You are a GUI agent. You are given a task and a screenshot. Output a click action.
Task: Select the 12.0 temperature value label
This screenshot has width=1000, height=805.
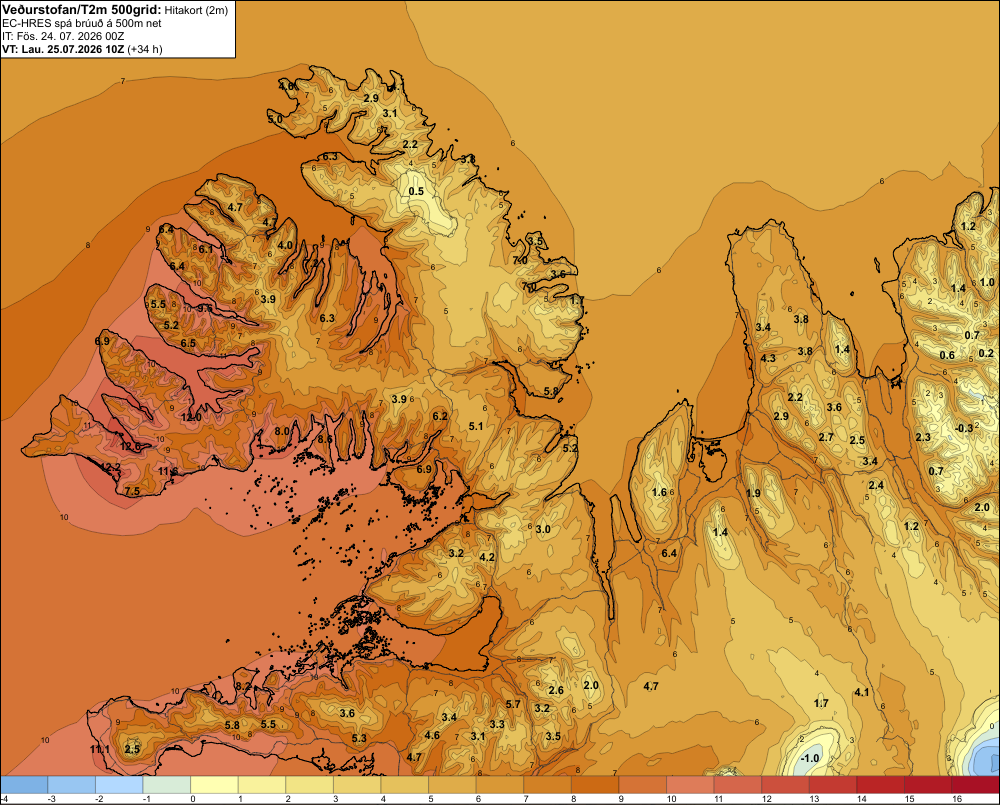click(x=191, y=417)
